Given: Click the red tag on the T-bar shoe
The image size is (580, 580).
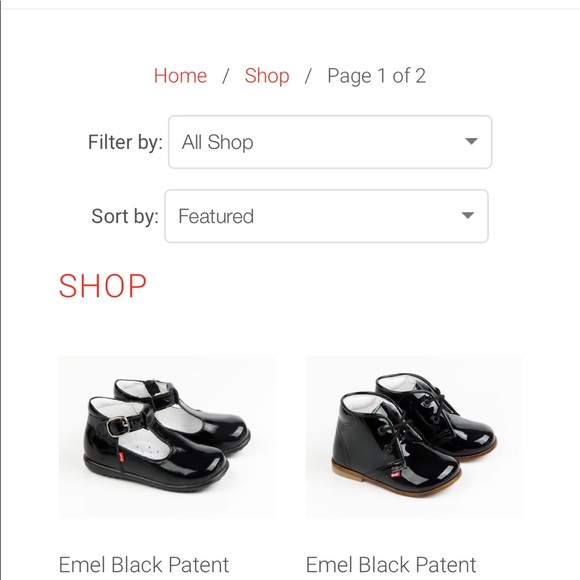Looking at the screenshot, I should pyautogui.click(x=122, y=456).
